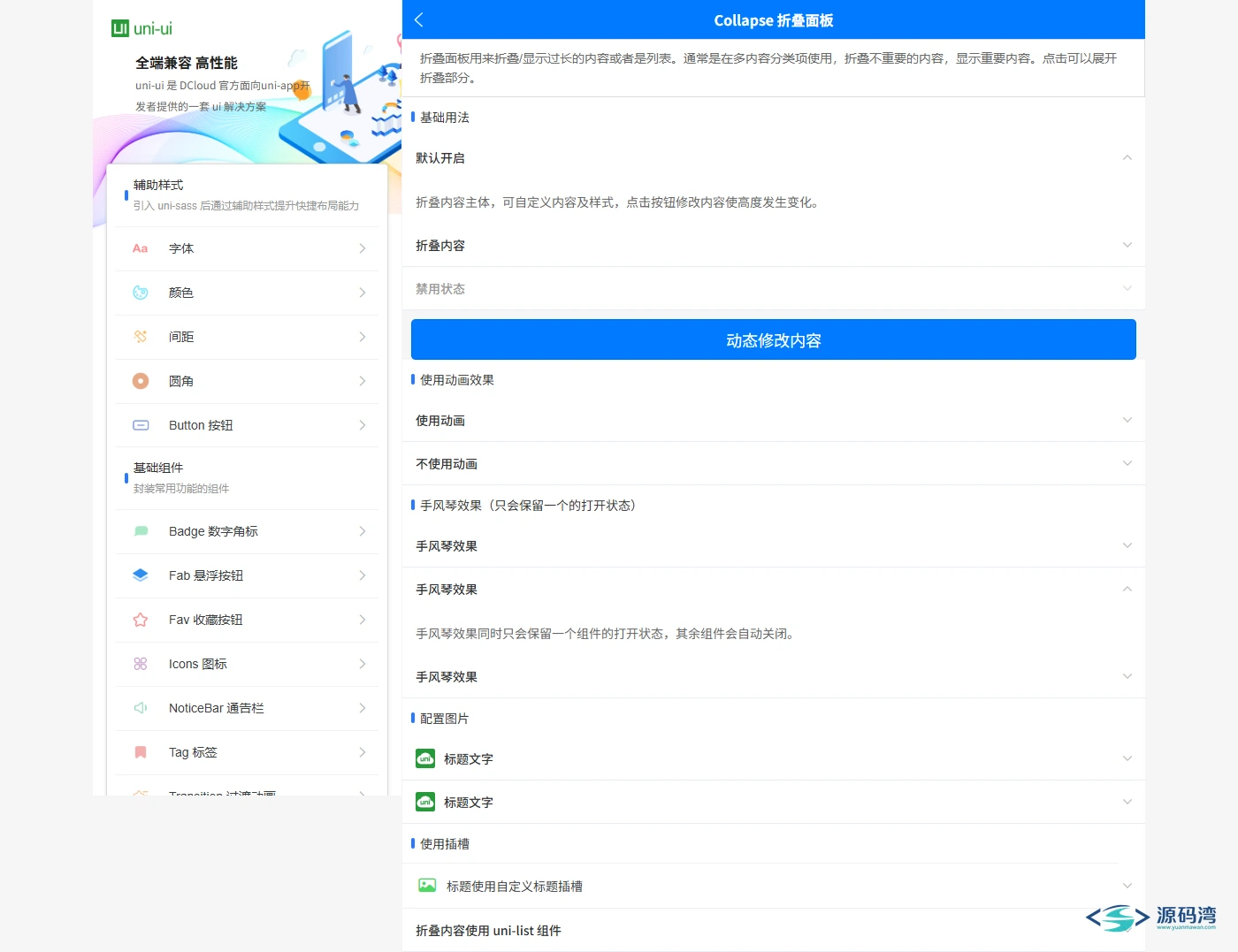Click the arrow on the Icons 图标 row

pyautogui.click(x=363, y=664)
